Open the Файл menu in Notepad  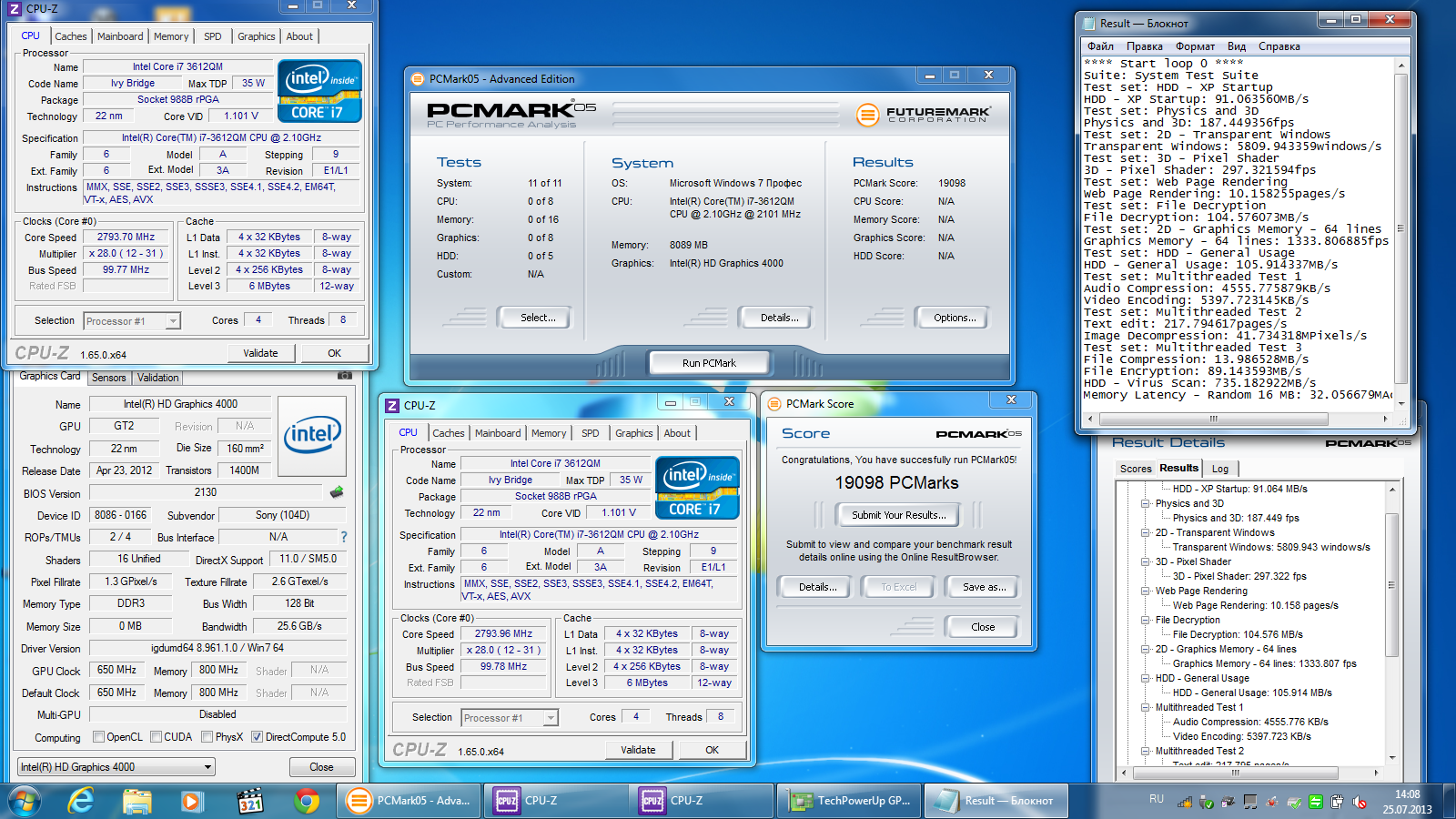coord(1100,46)
